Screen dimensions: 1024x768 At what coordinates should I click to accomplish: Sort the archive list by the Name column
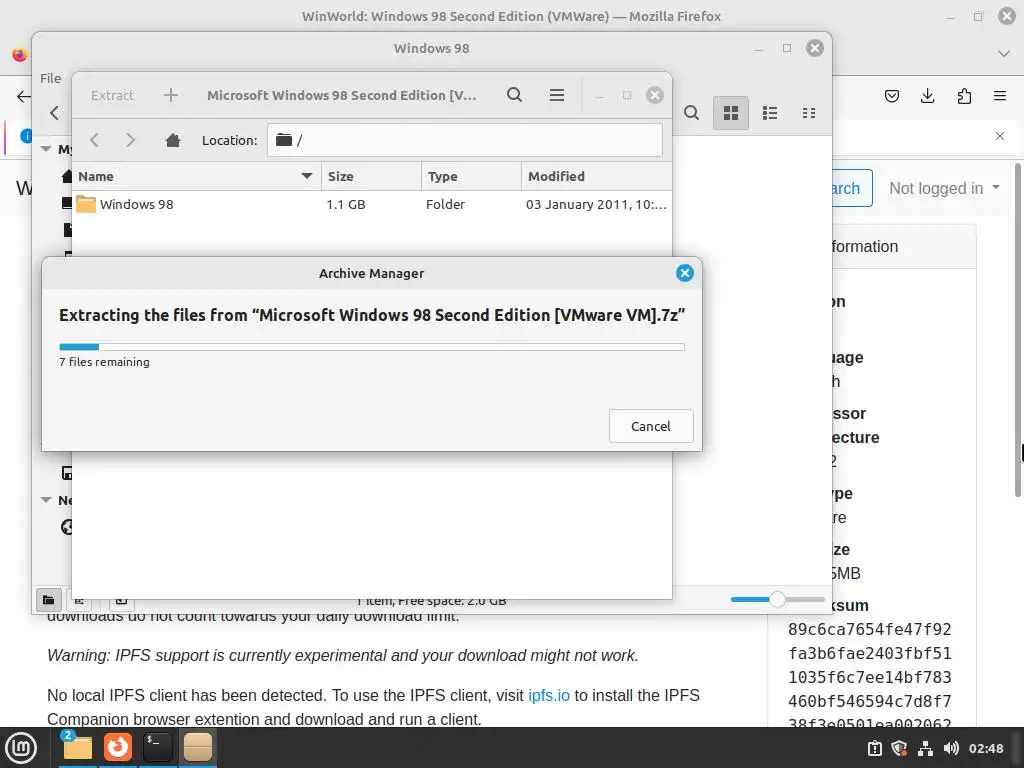tap(196, 176)
